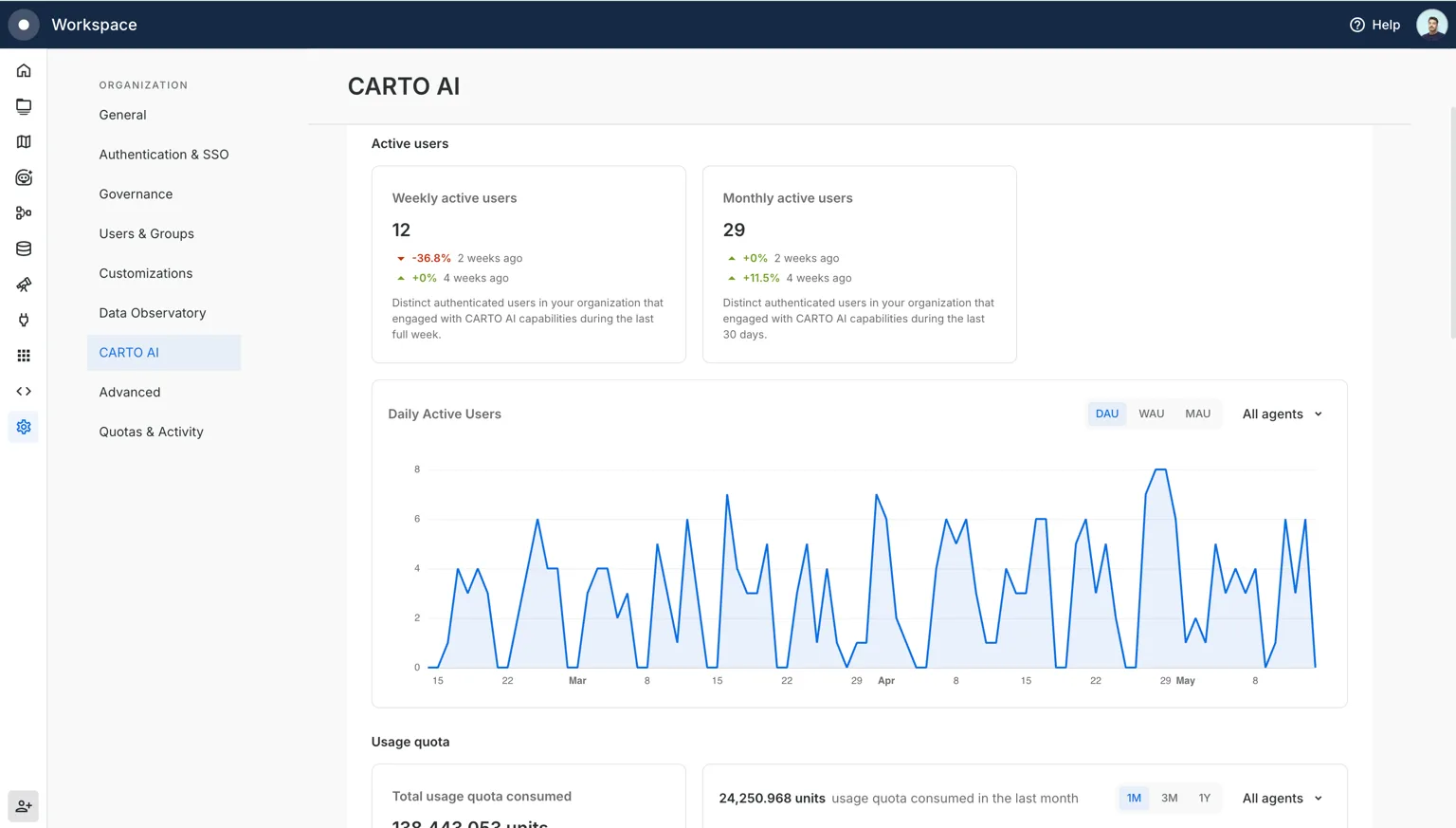Navigate to Users & Groups

146,233
